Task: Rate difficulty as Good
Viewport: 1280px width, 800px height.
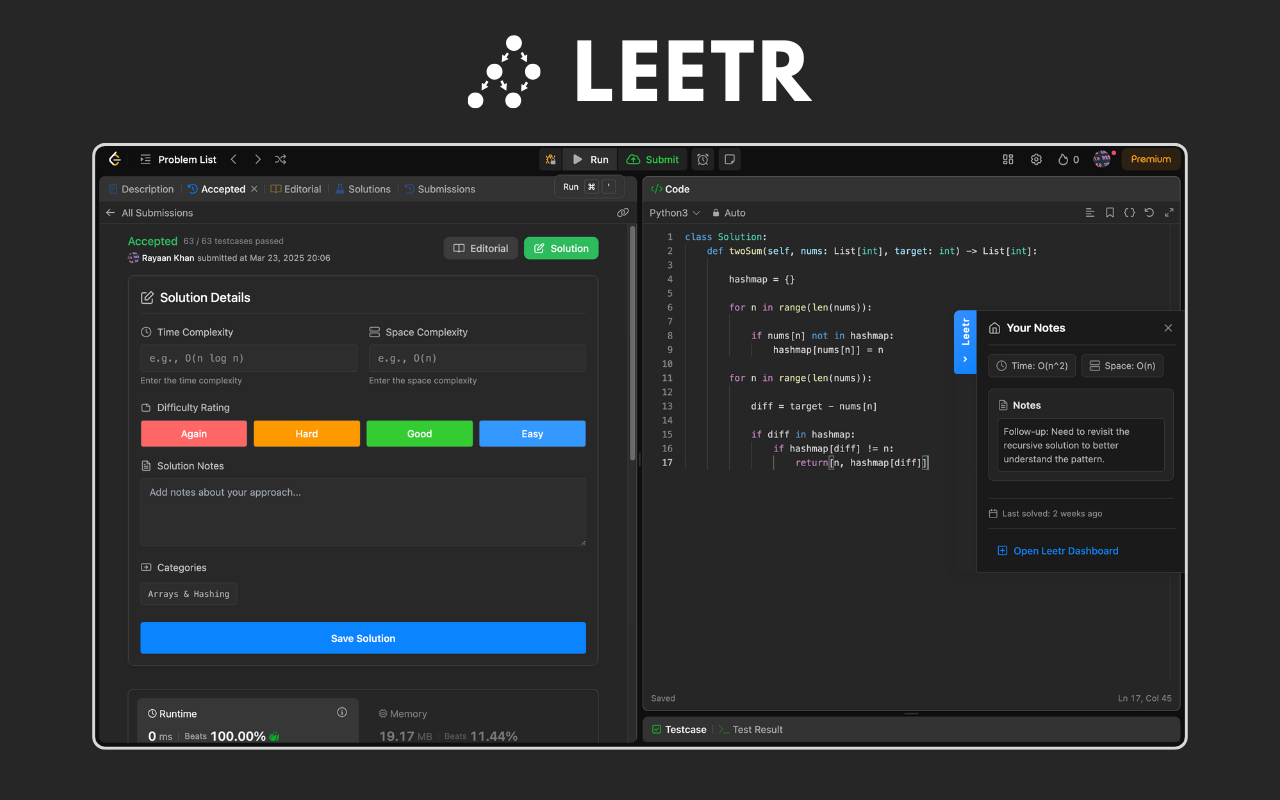Action: tap(420, 433)
